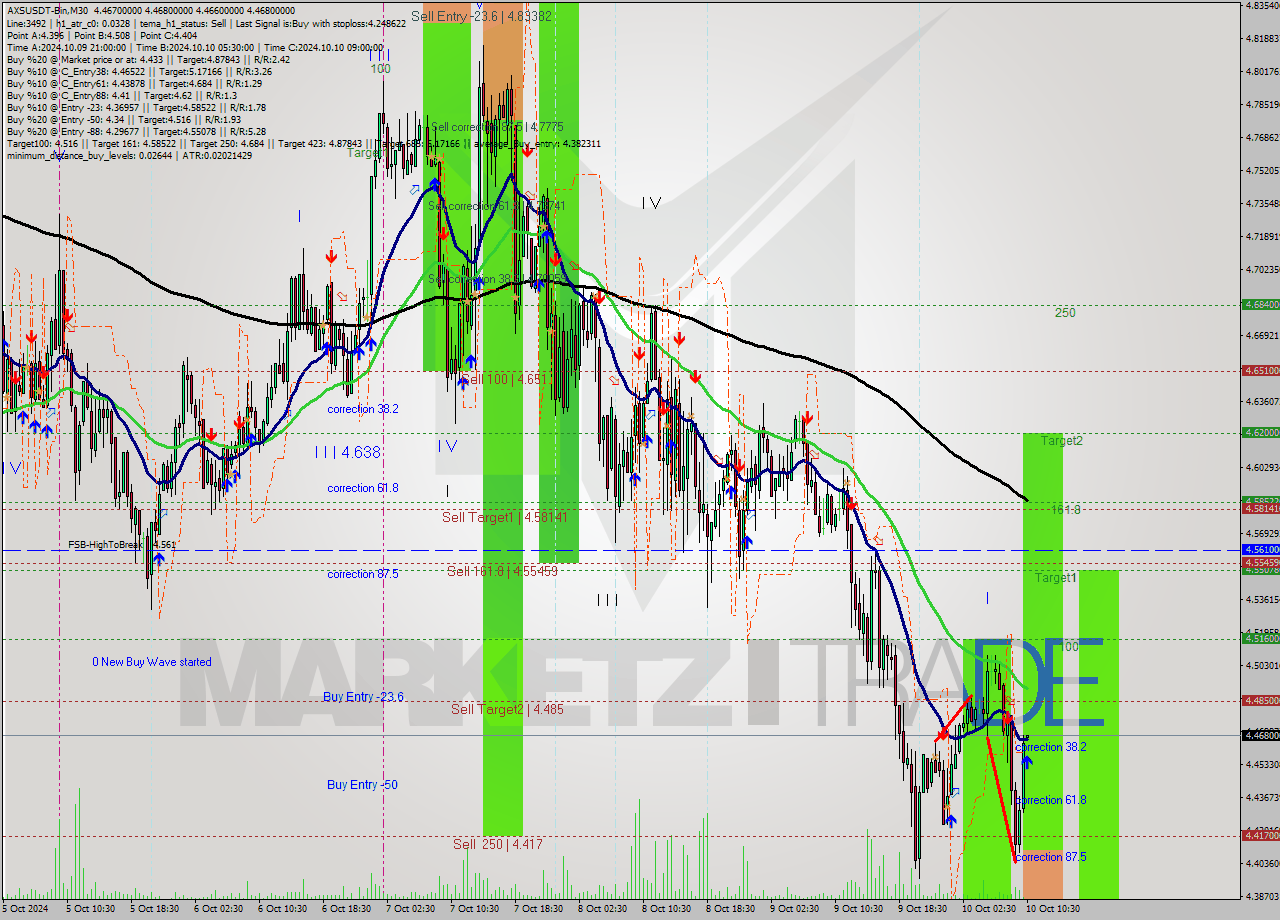Click the green 'Target1' label
The height and width of the screenshot is (920, 1280).
coord(1055,578)
